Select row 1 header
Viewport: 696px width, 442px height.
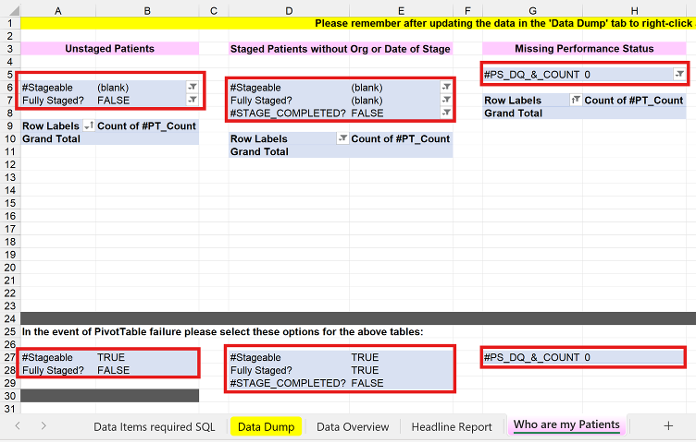pyautogui.click(x=10, y=23)
